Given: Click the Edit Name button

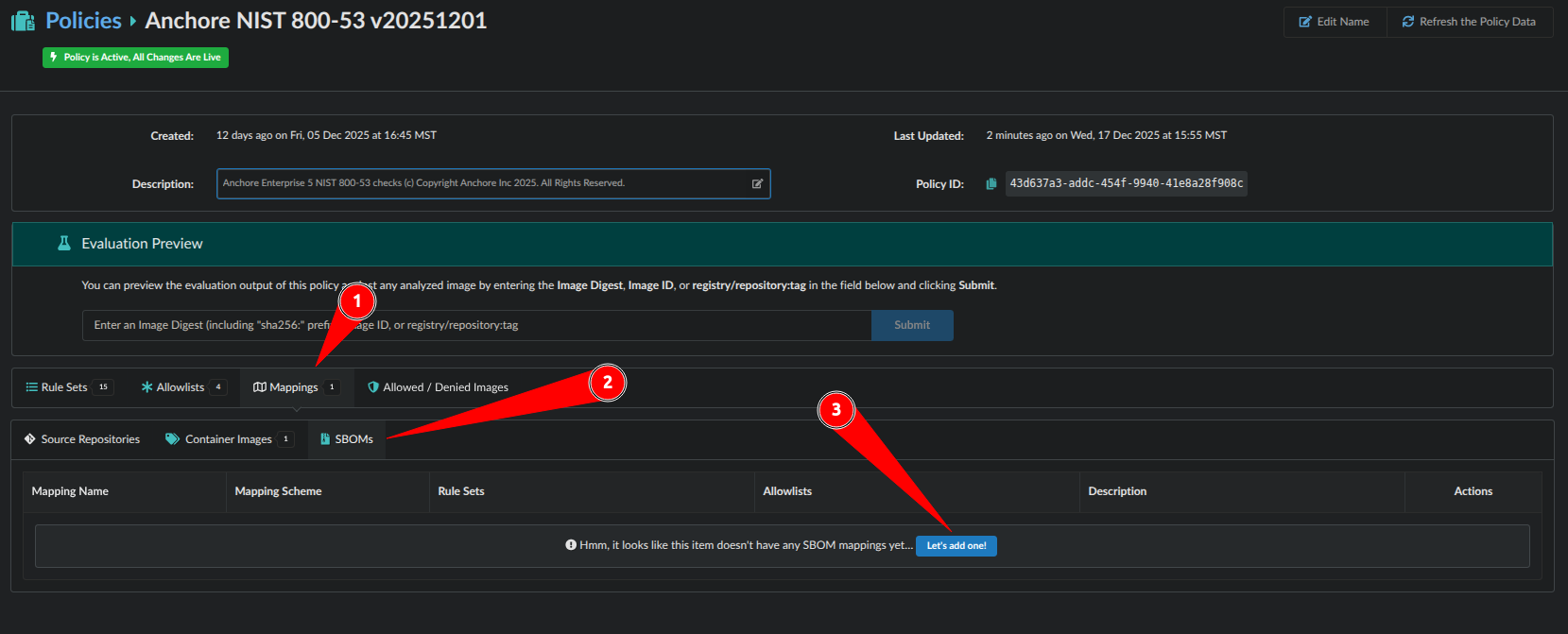Looking at the screenshot, I should pyautogui.click(x=1334, y=22).
